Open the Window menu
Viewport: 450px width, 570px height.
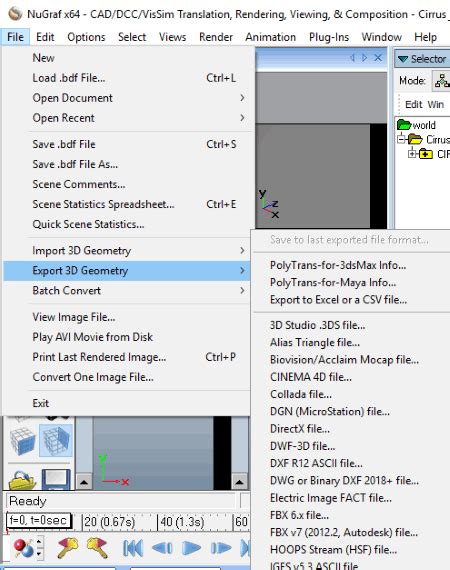[x=382, y=37]
